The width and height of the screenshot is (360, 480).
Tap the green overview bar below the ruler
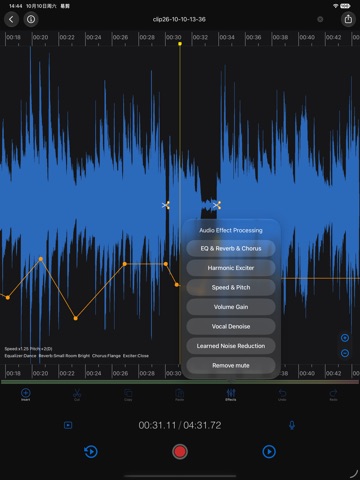point(180,382)
